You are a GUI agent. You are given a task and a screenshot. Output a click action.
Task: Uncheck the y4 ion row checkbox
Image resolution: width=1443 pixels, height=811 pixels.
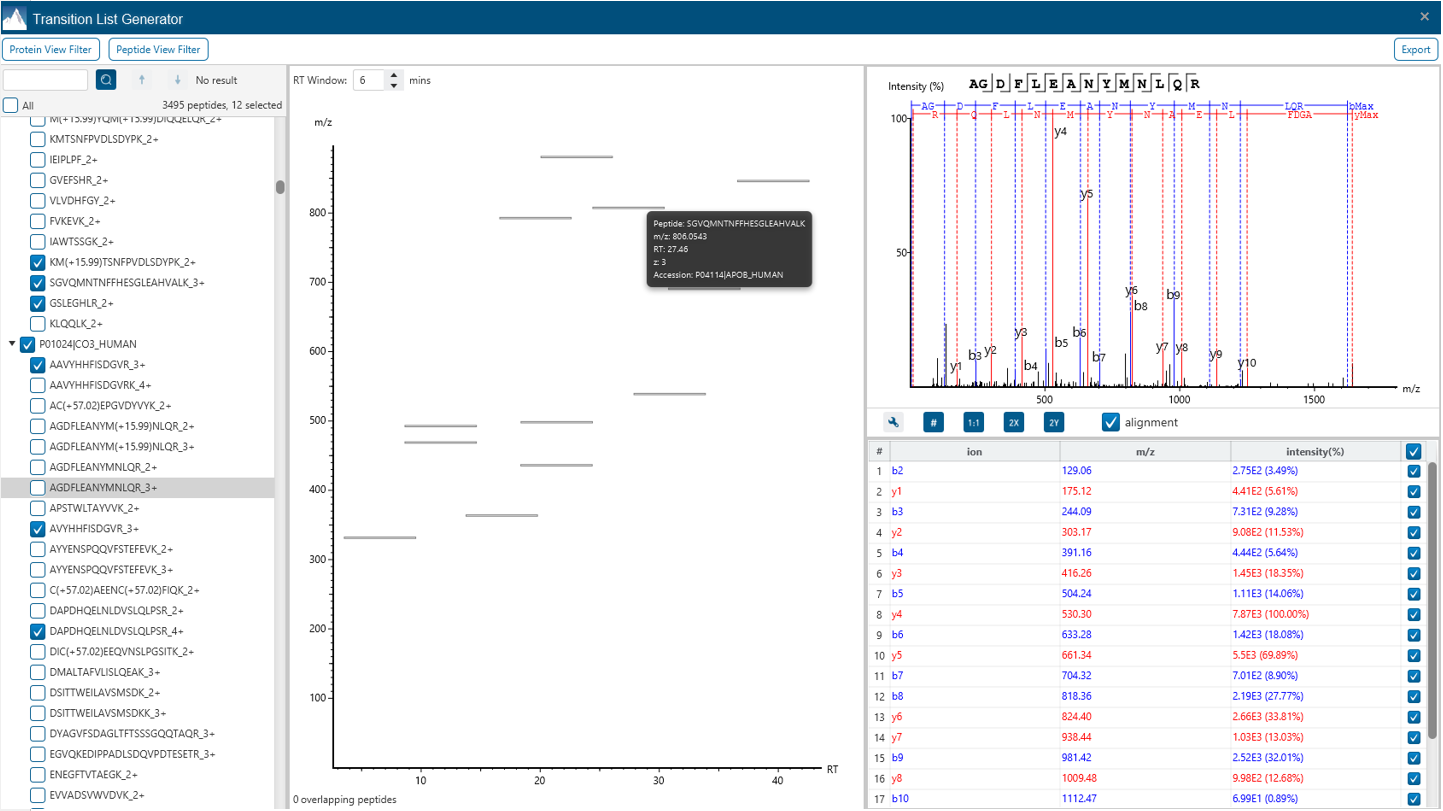(x=1413, y=615)
